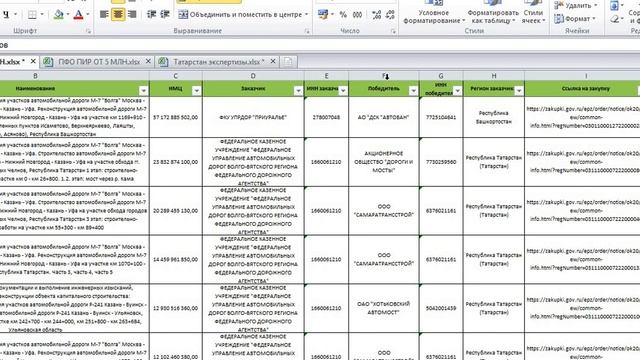640x360 pixels.
Task: Open Число dialog launcher
Action: (393, 31)
